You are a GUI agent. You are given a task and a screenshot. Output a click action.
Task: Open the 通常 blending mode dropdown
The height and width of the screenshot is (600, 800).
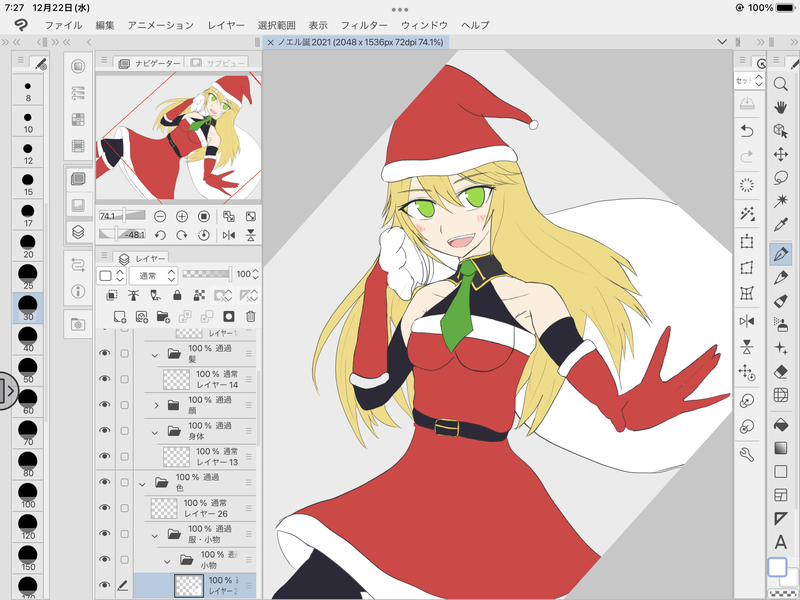(153, 276)
